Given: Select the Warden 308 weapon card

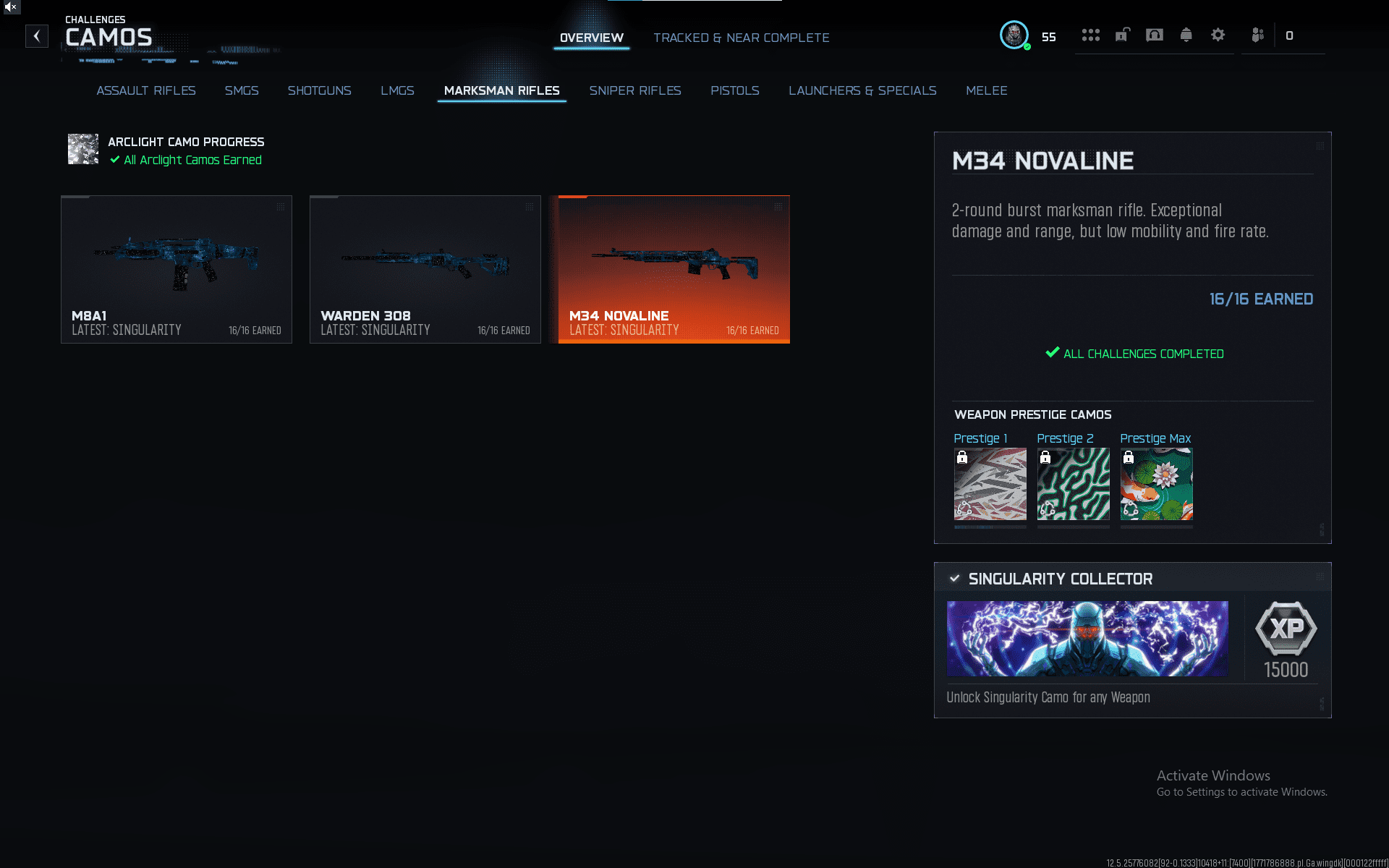Looking at the screenshot, I should [425, 269].
